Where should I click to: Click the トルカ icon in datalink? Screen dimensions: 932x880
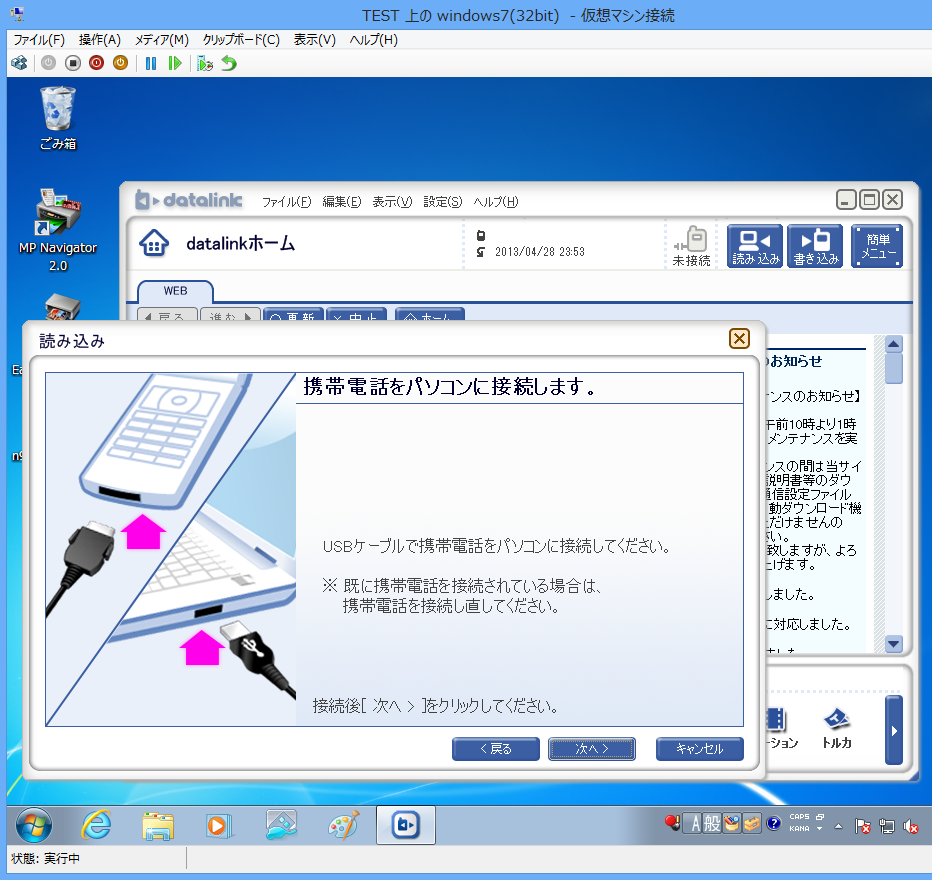pyautogui.click(x=836, y=728)
